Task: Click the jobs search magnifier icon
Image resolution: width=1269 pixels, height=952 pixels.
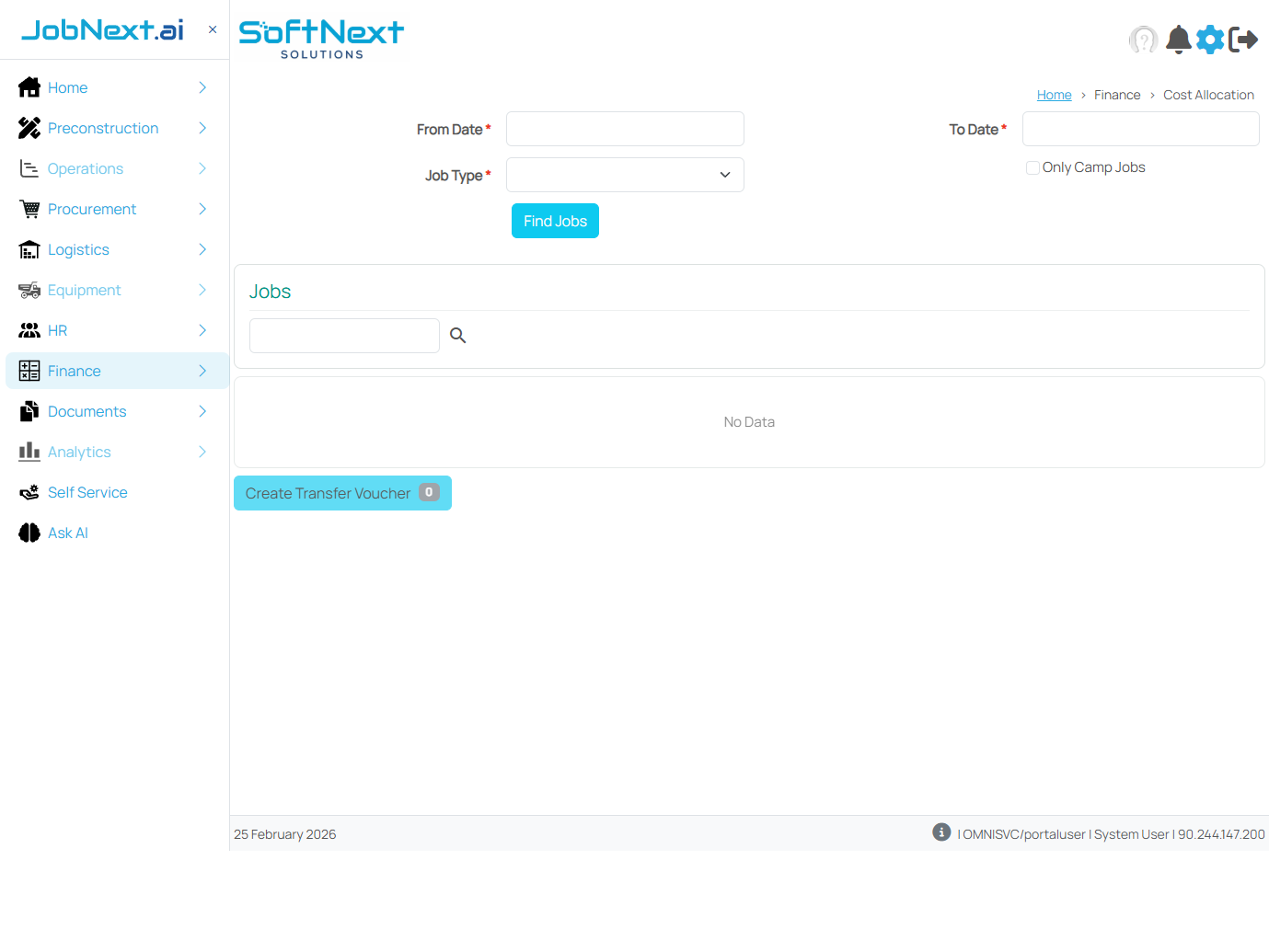Action: (457, 335)
